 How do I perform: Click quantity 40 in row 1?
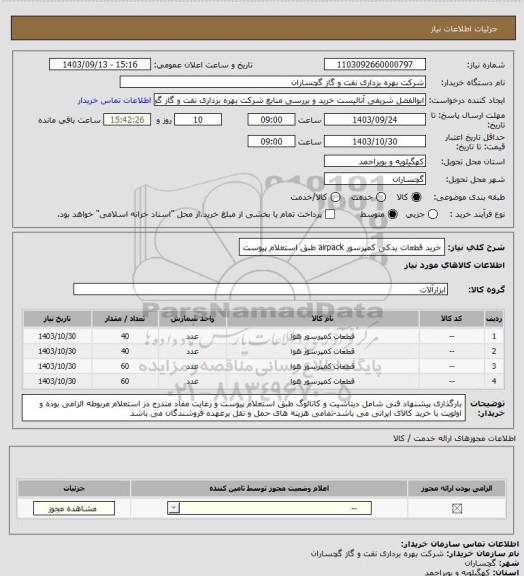125,336
